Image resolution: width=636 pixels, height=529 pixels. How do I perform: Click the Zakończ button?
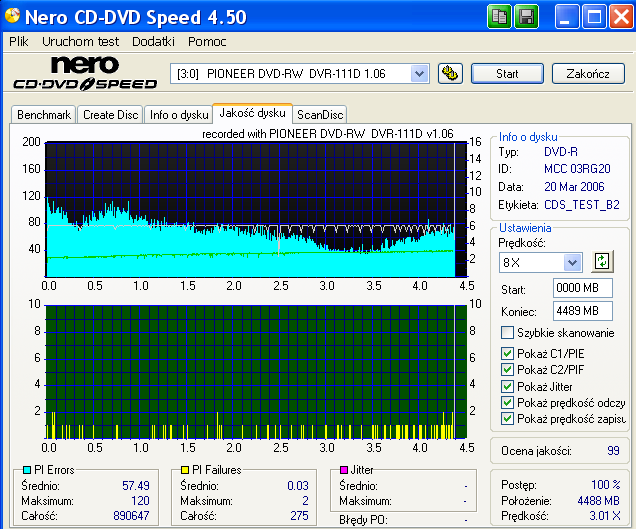(588, 74)
